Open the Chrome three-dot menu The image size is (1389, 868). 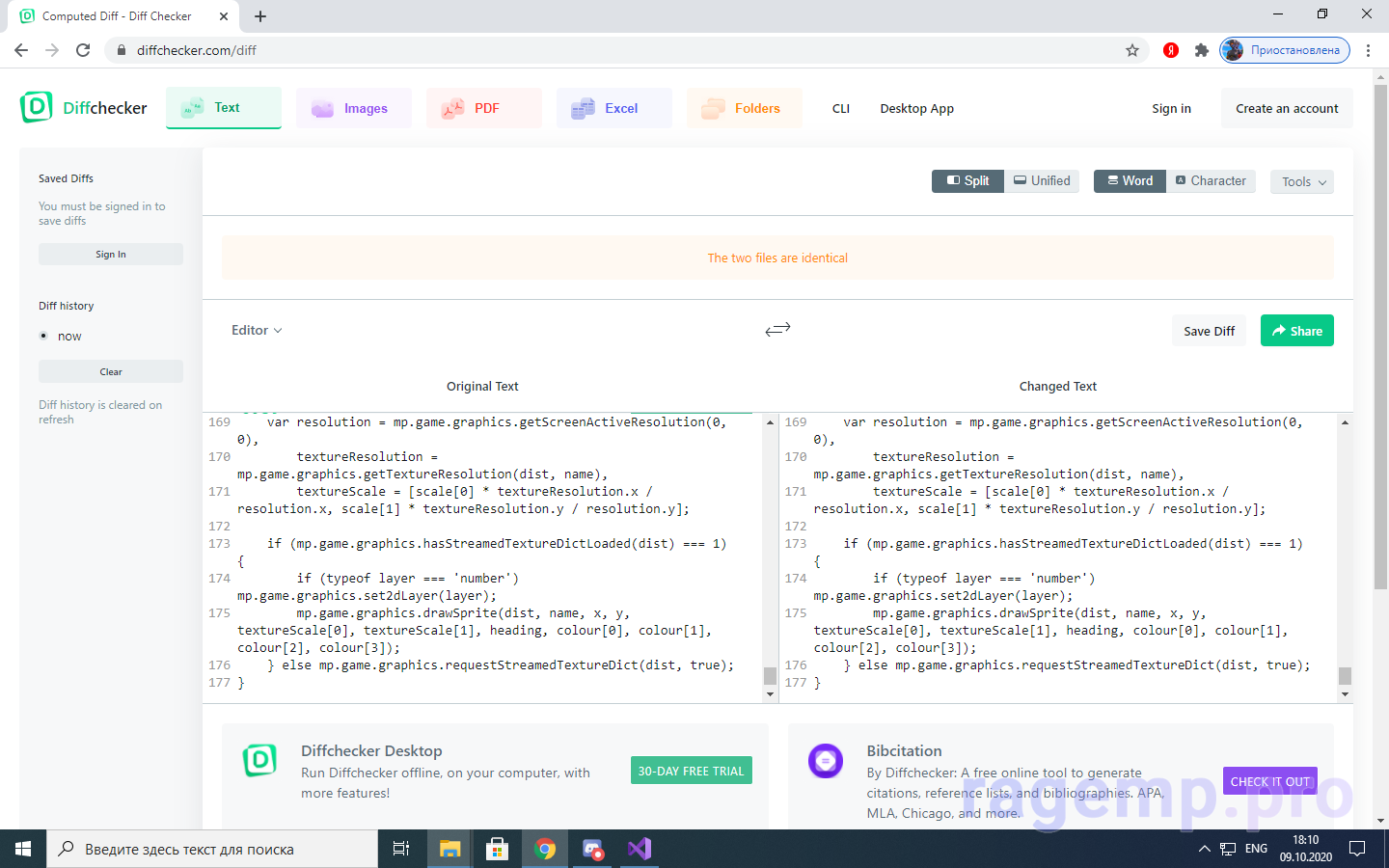(x=1368, y=50)
